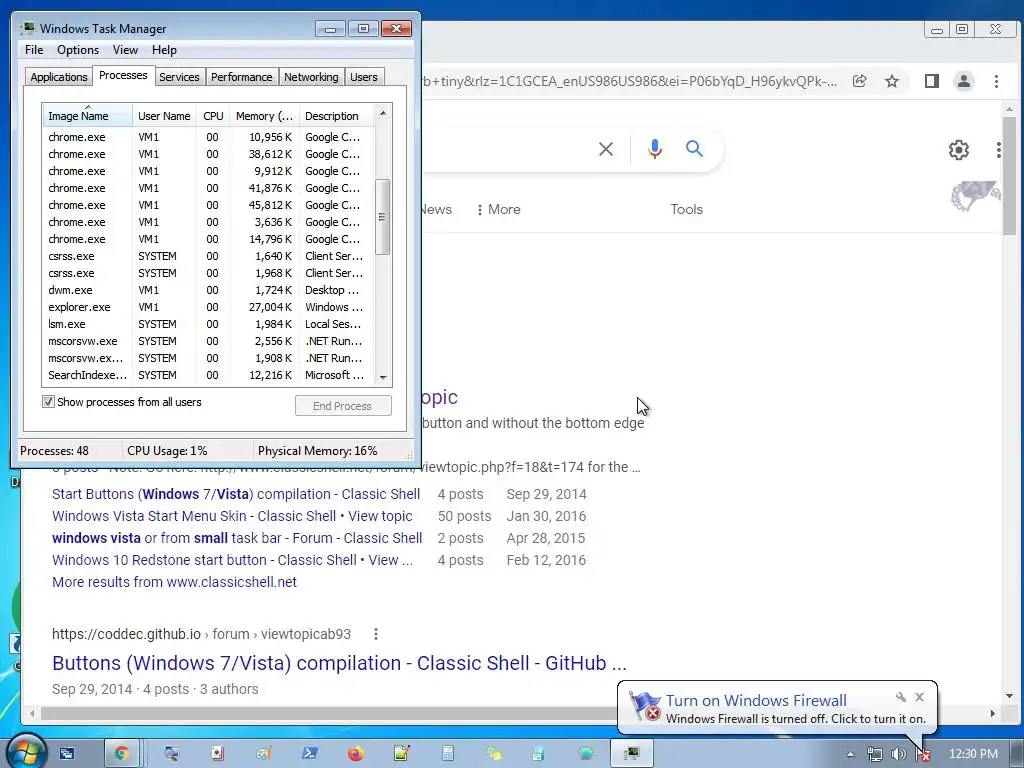1024x768 pixels.
Task: Sort processes by CPU column
Action: click(x=213, y=116)
